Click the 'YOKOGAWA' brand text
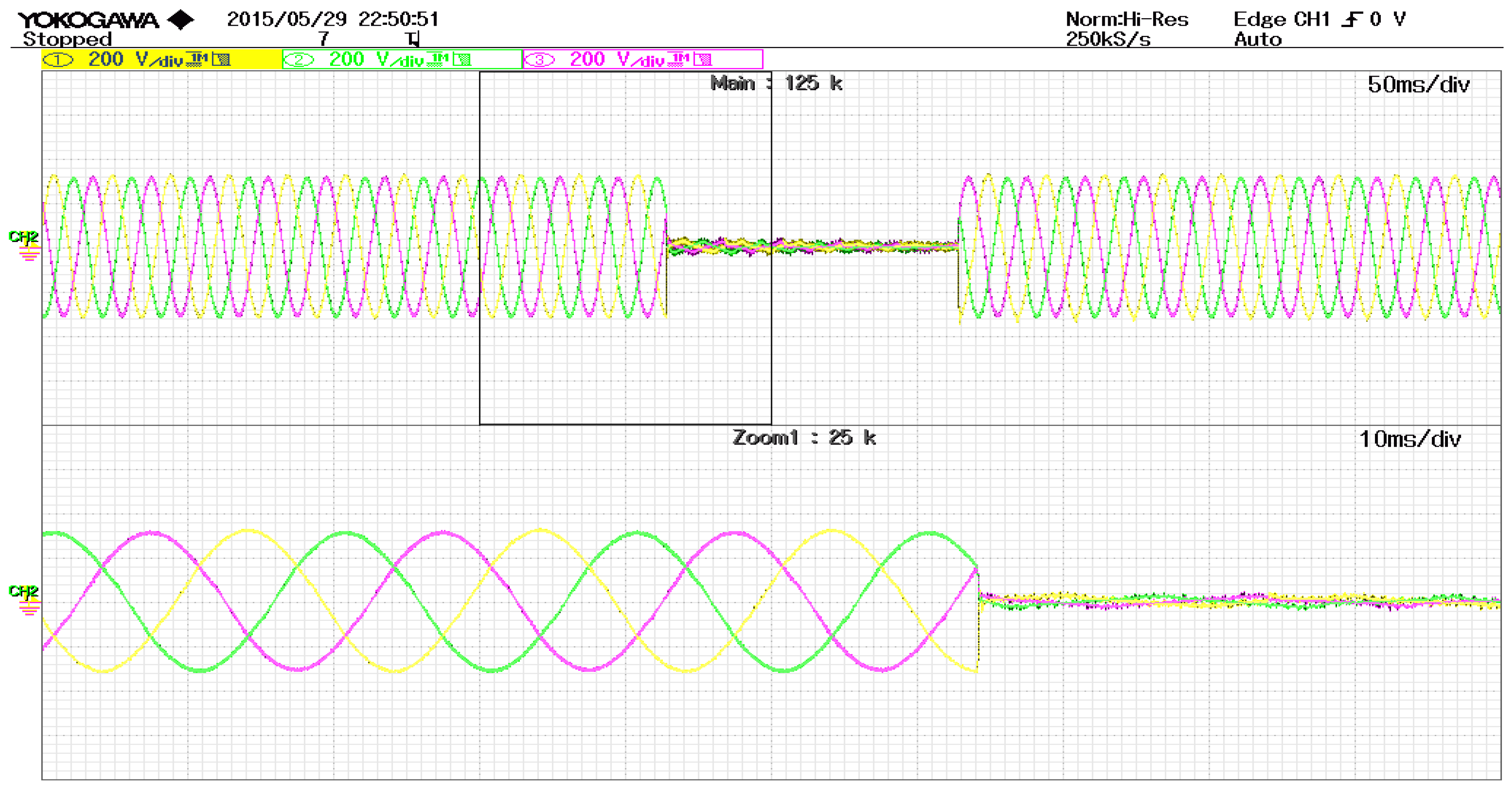Image resolution: width=1512 pixels, height=793 pixels. 88,21
